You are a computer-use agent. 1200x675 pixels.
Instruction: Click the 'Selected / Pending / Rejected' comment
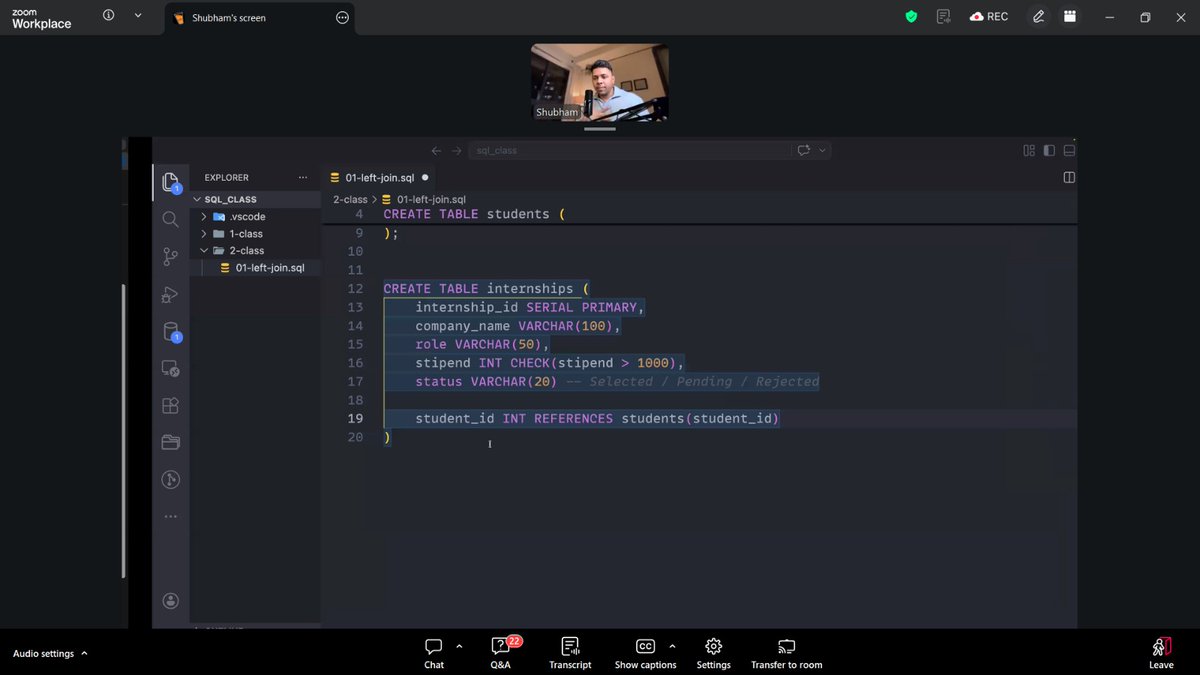(704, 382)
